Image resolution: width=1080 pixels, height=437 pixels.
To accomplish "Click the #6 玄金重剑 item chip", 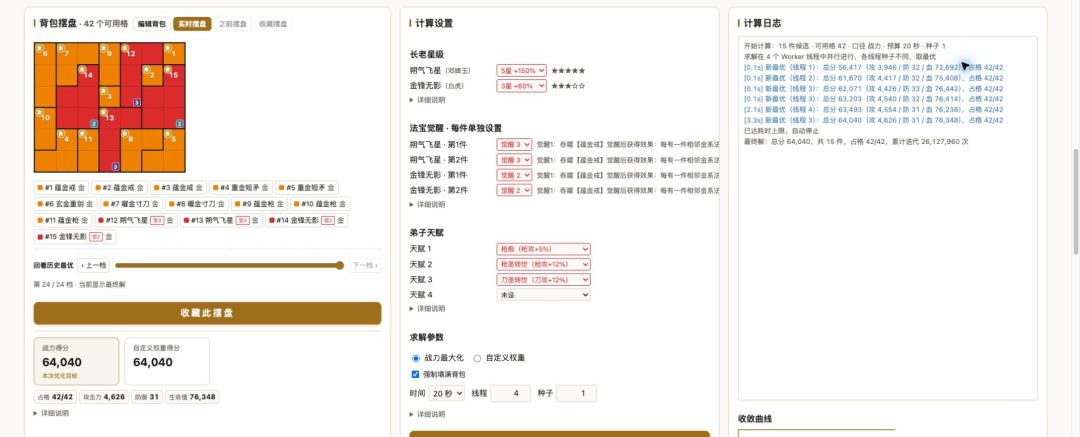I will tap(65, 204).
